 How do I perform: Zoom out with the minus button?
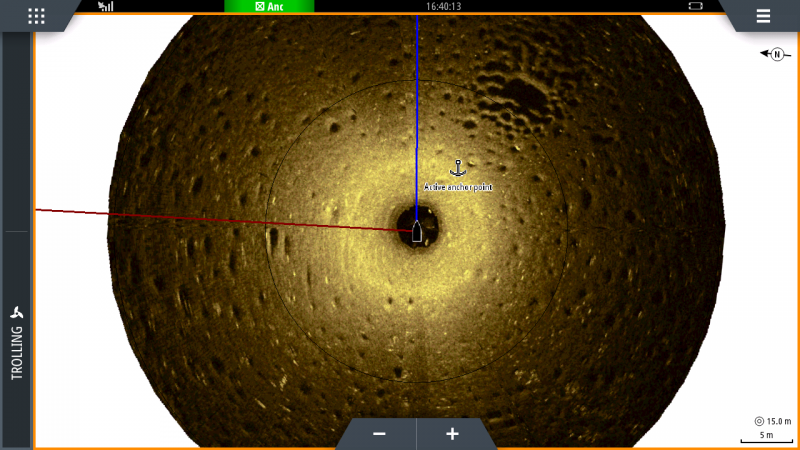tap(379, 434)
